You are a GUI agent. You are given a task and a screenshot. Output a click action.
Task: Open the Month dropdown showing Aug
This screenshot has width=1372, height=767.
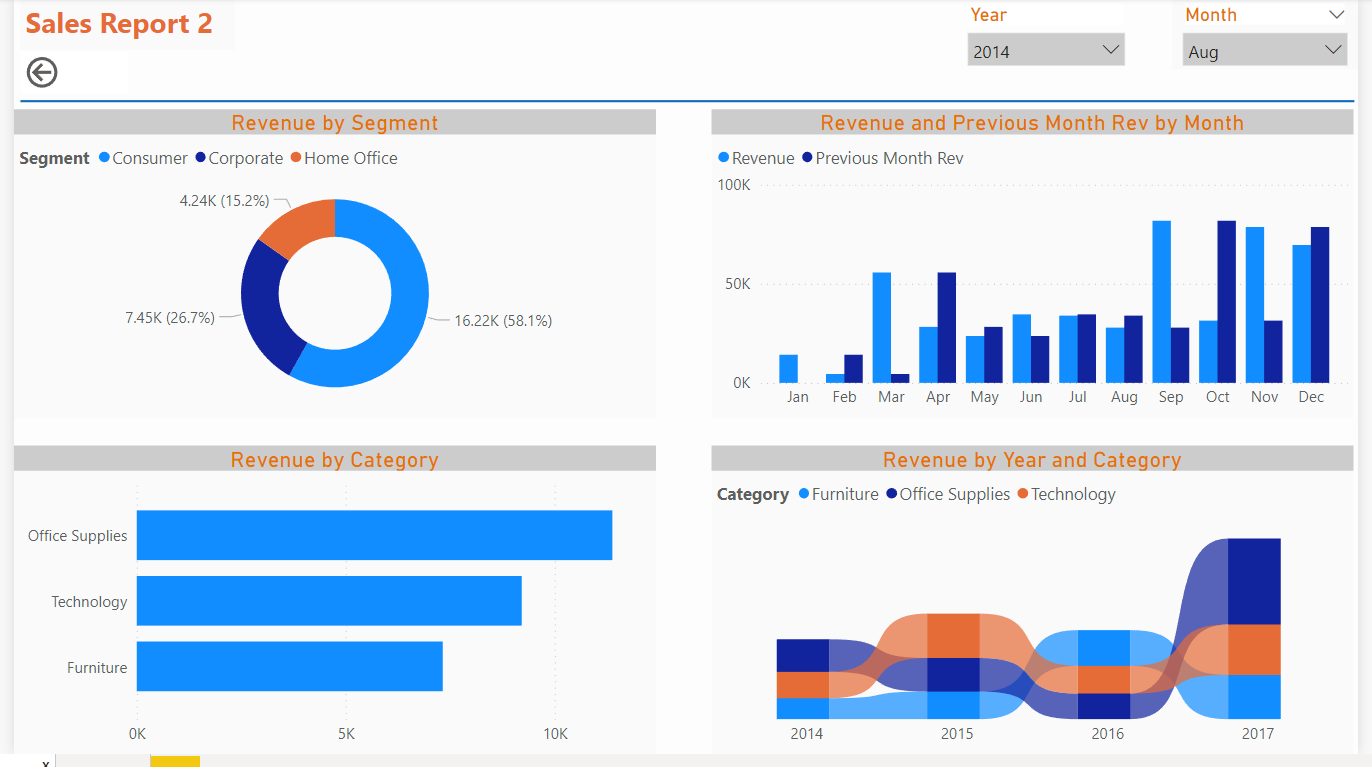click(x=1265, y=50)
